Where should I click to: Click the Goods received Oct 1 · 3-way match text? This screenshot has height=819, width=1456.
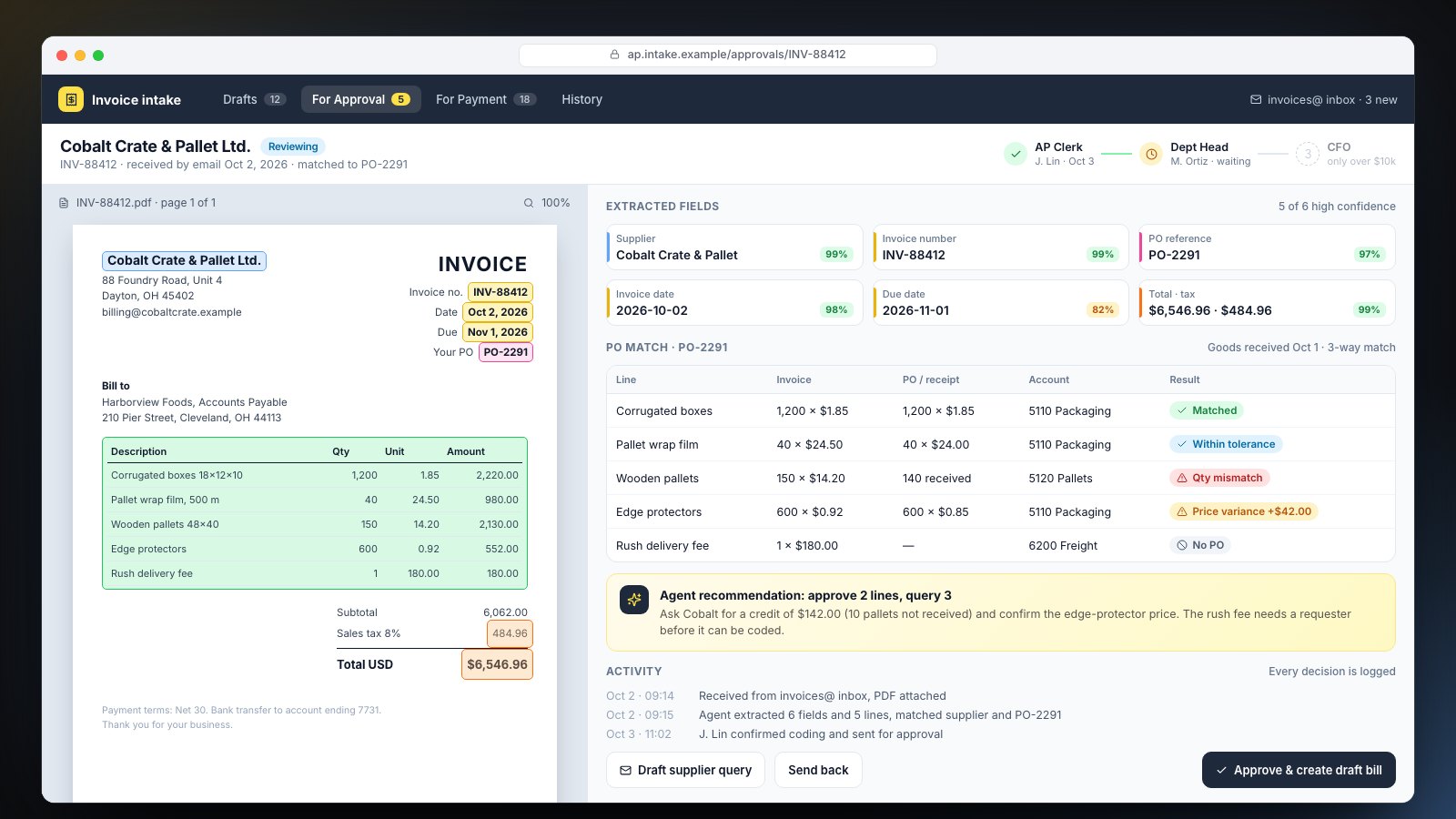point(1301,348)
